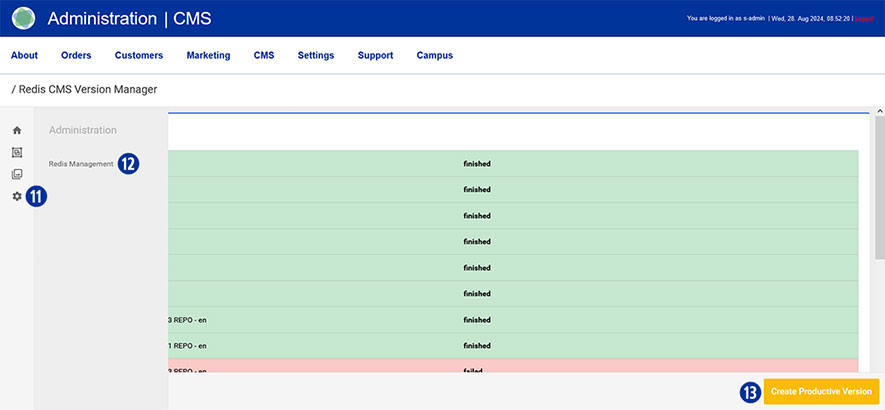Open the CMS menu in navigation bar

pyautogui.click(x=264, y=55)
